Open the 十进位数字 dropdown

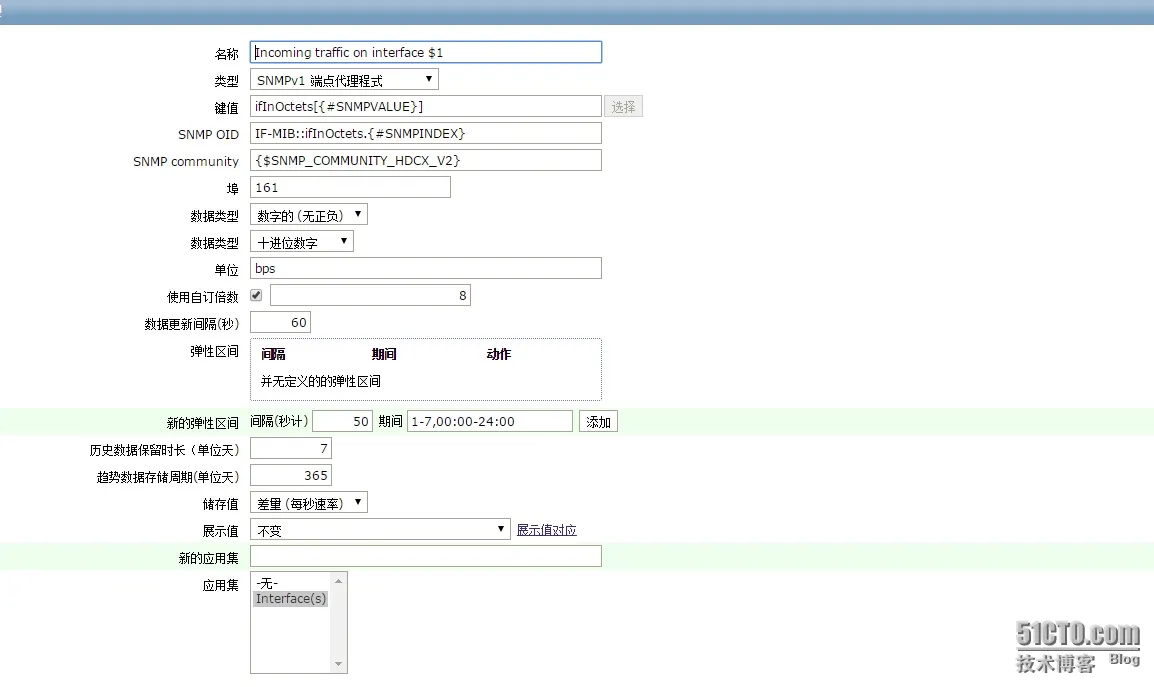[x=302, y=242]
